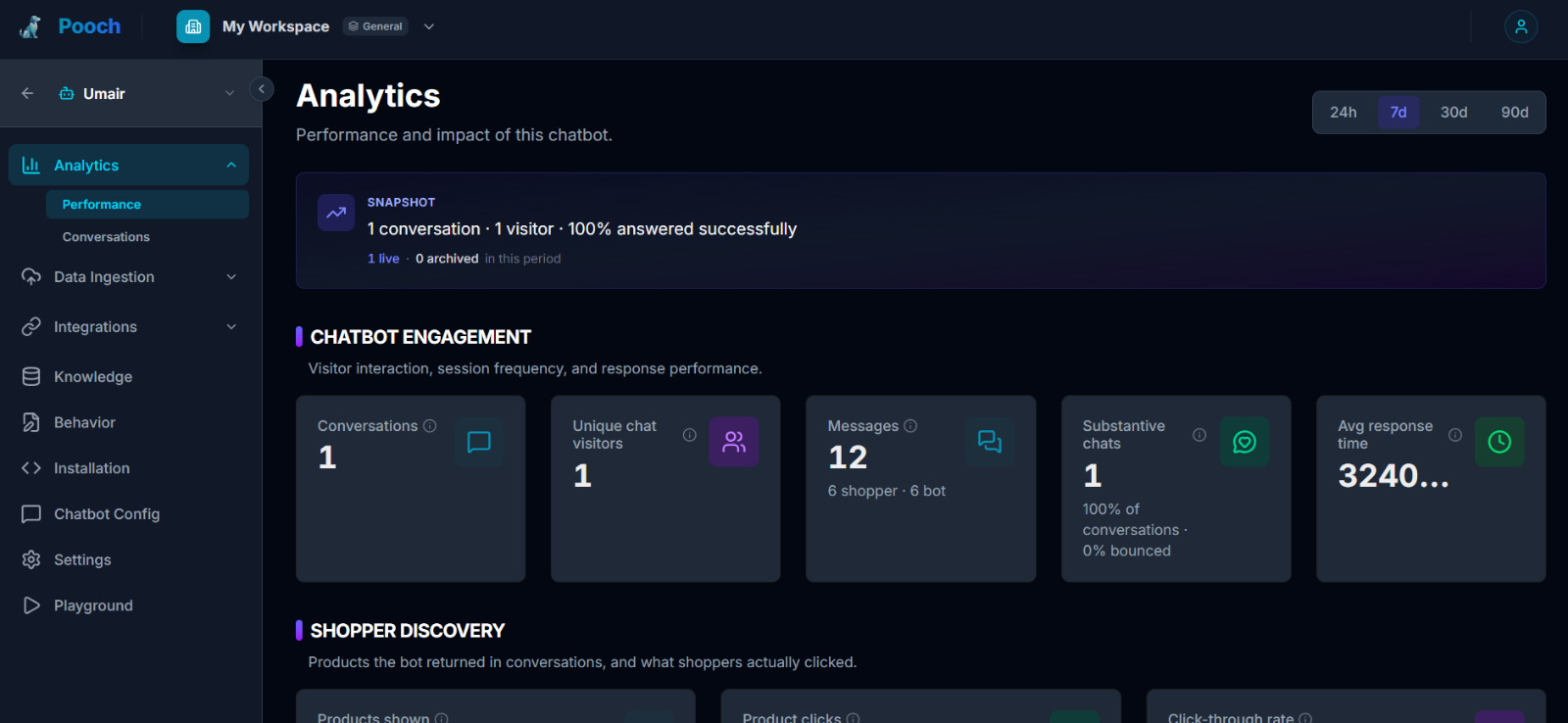Click the SHOPPER DISCOVERY section heading
Image resolution: width=1568 pixels, height=723 pixels.
408,631
